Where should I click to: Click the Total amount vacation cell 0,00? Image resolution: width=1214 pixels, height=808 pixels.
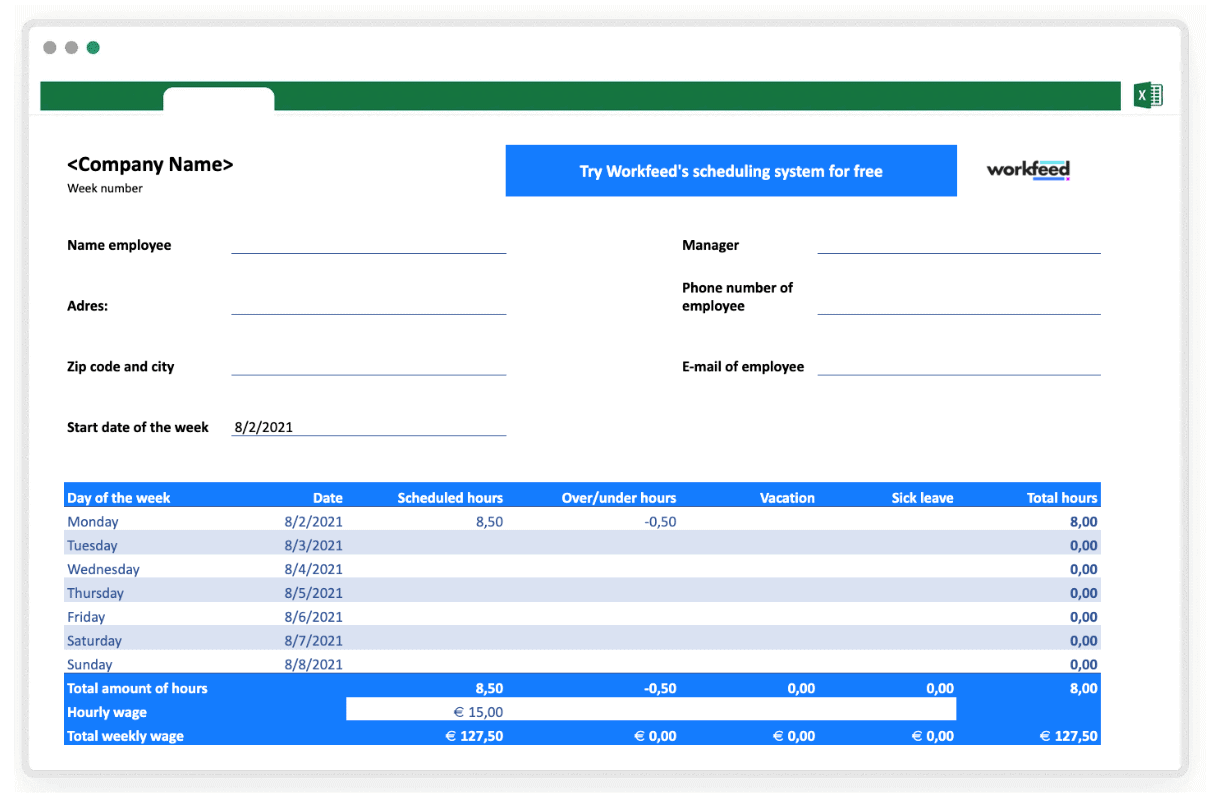(801, 688)
